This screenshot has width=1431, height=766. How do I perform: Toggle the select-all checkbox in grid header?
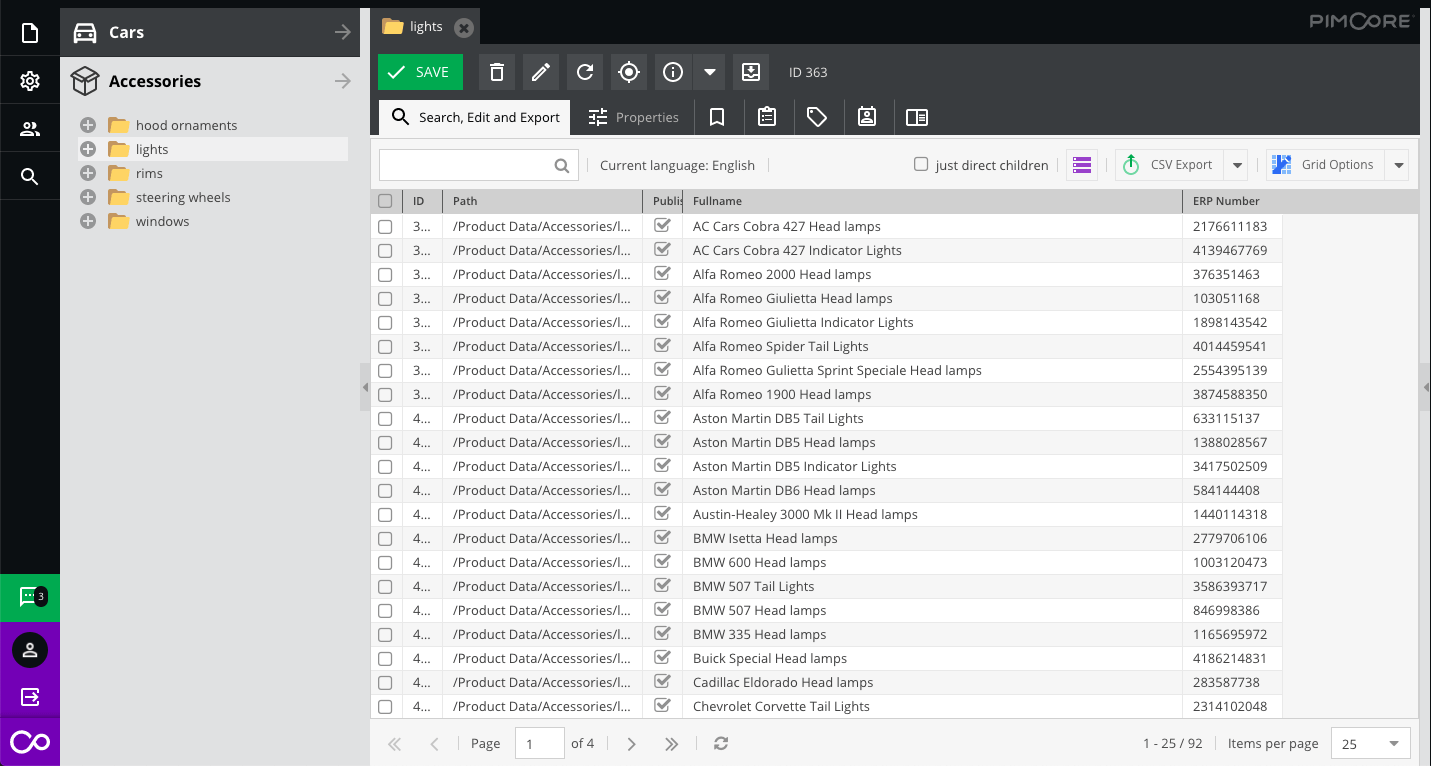(x=385, y=201)
